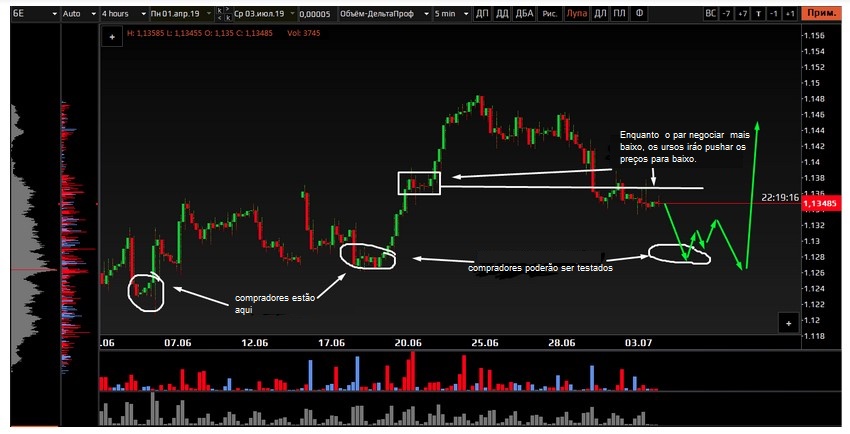Image resolution: width=850 pixels, height=434 pixels.
Task: Open the 5 min interval dropdown
Action: coord(451,14)
